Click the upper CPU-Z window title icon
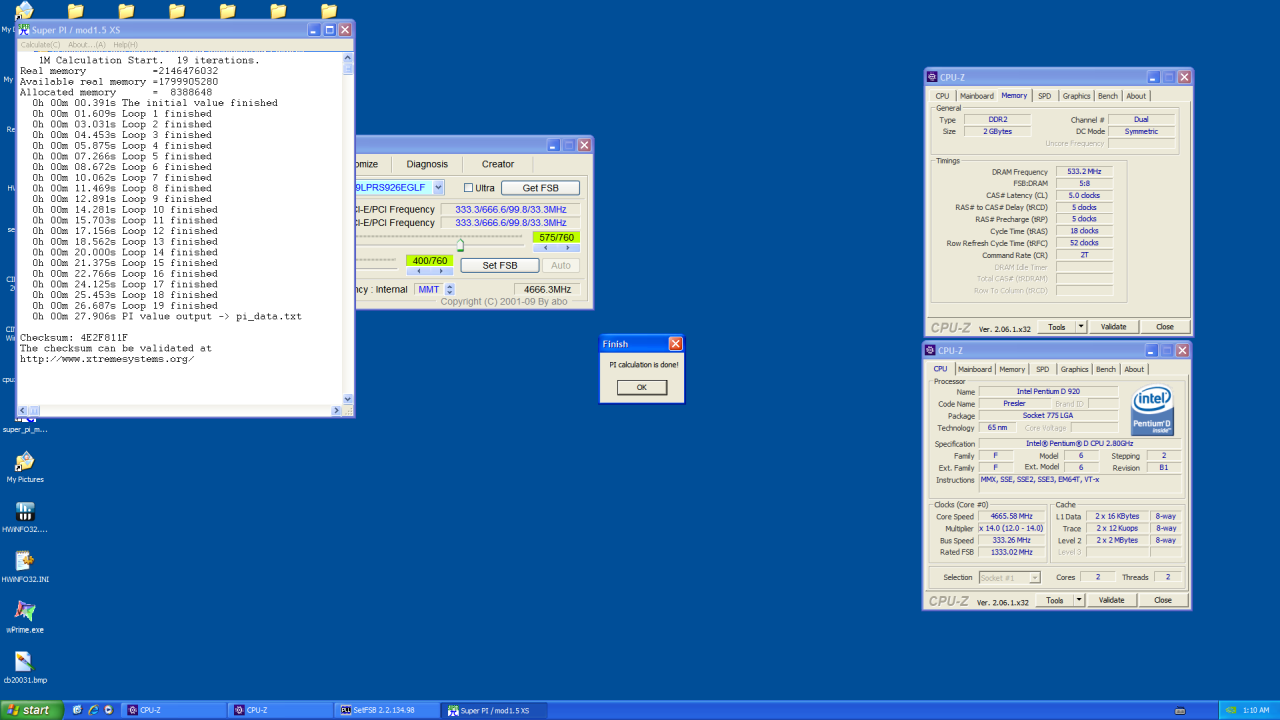 click(931, 77)
